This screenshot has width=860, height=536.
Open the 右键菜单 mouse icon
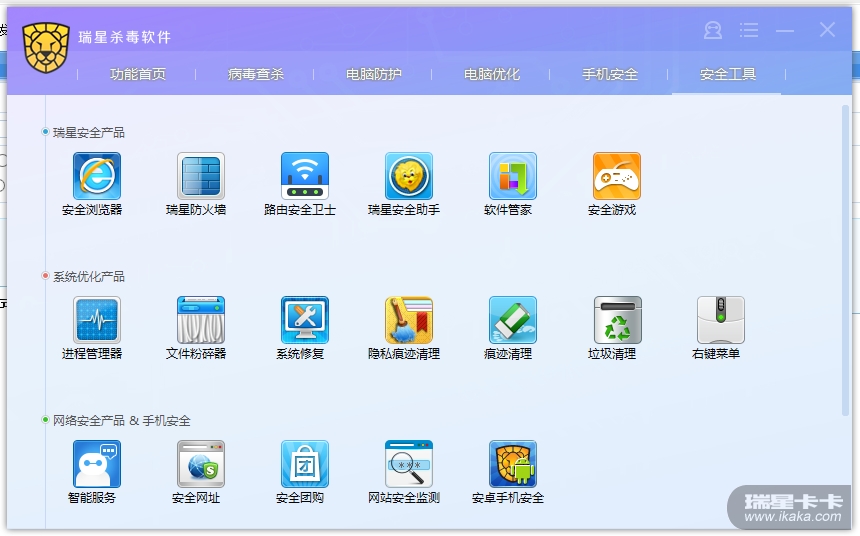pos(721,320)
